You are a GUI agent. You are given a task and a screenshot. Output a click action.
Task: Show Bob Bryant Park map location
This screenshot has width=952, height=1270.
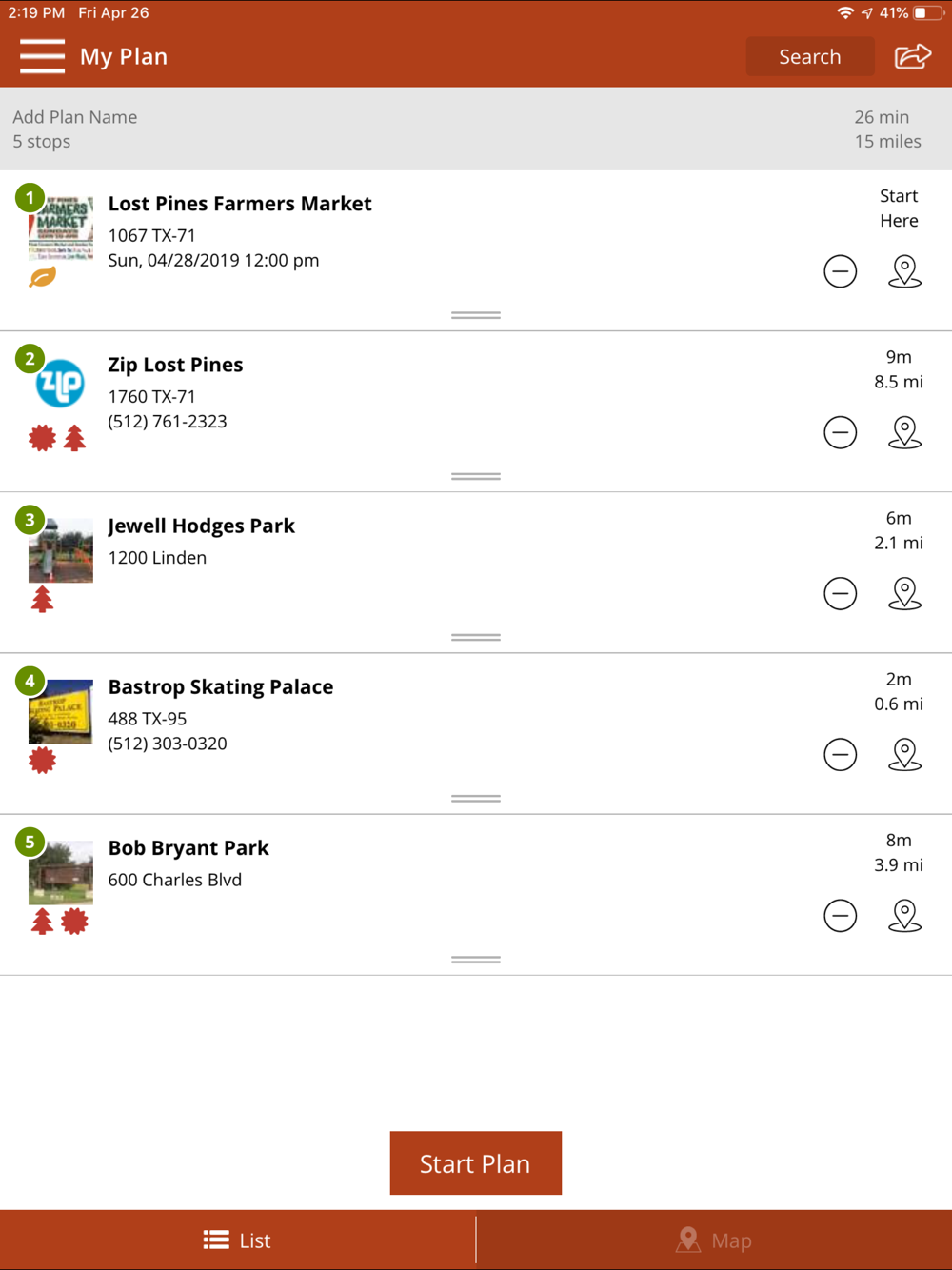pos(904,915)
